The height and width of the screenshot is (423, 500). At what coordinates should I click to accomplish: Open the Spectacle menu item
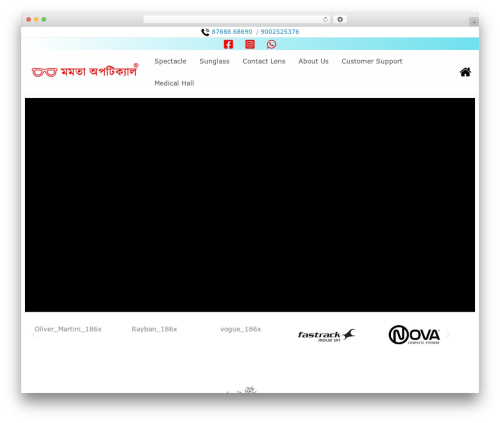(170, 61)
